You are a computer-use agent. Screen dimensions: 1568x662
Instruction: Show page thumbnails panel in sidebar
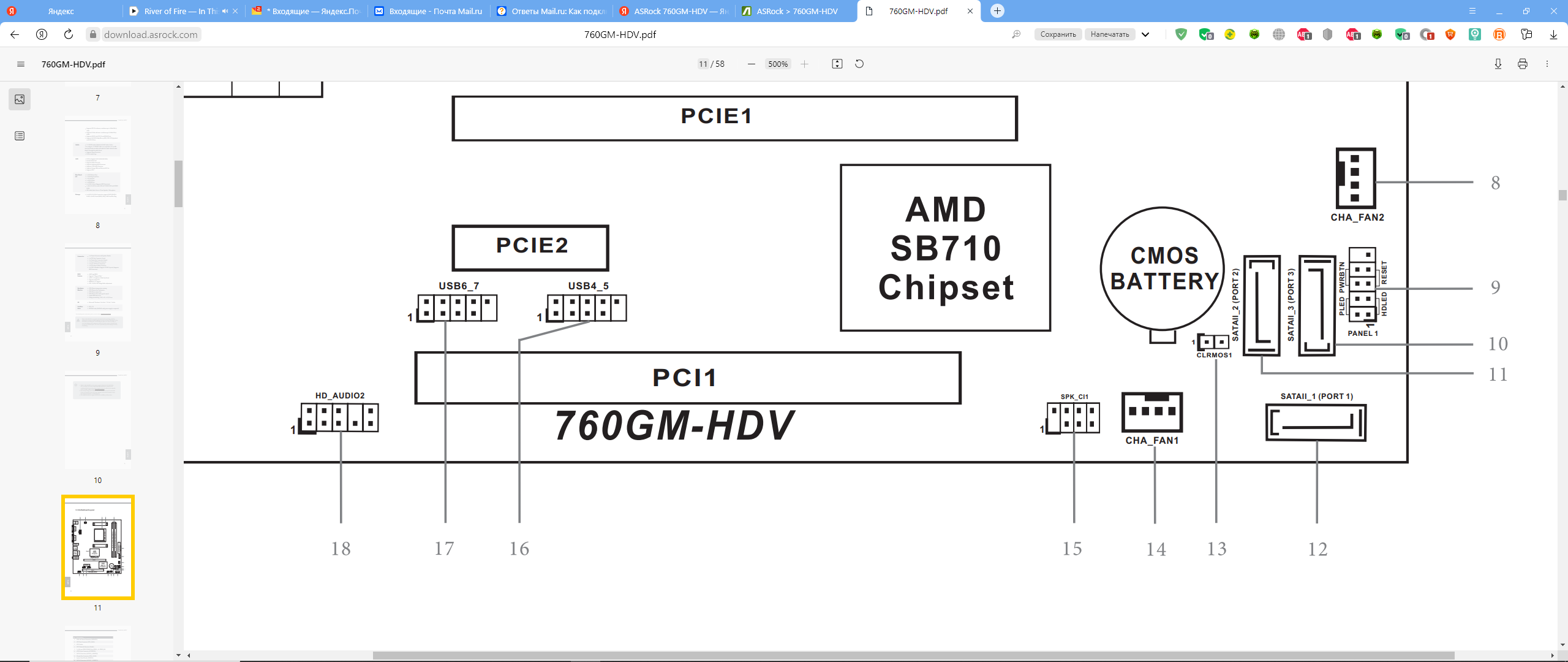click(20, 99)
